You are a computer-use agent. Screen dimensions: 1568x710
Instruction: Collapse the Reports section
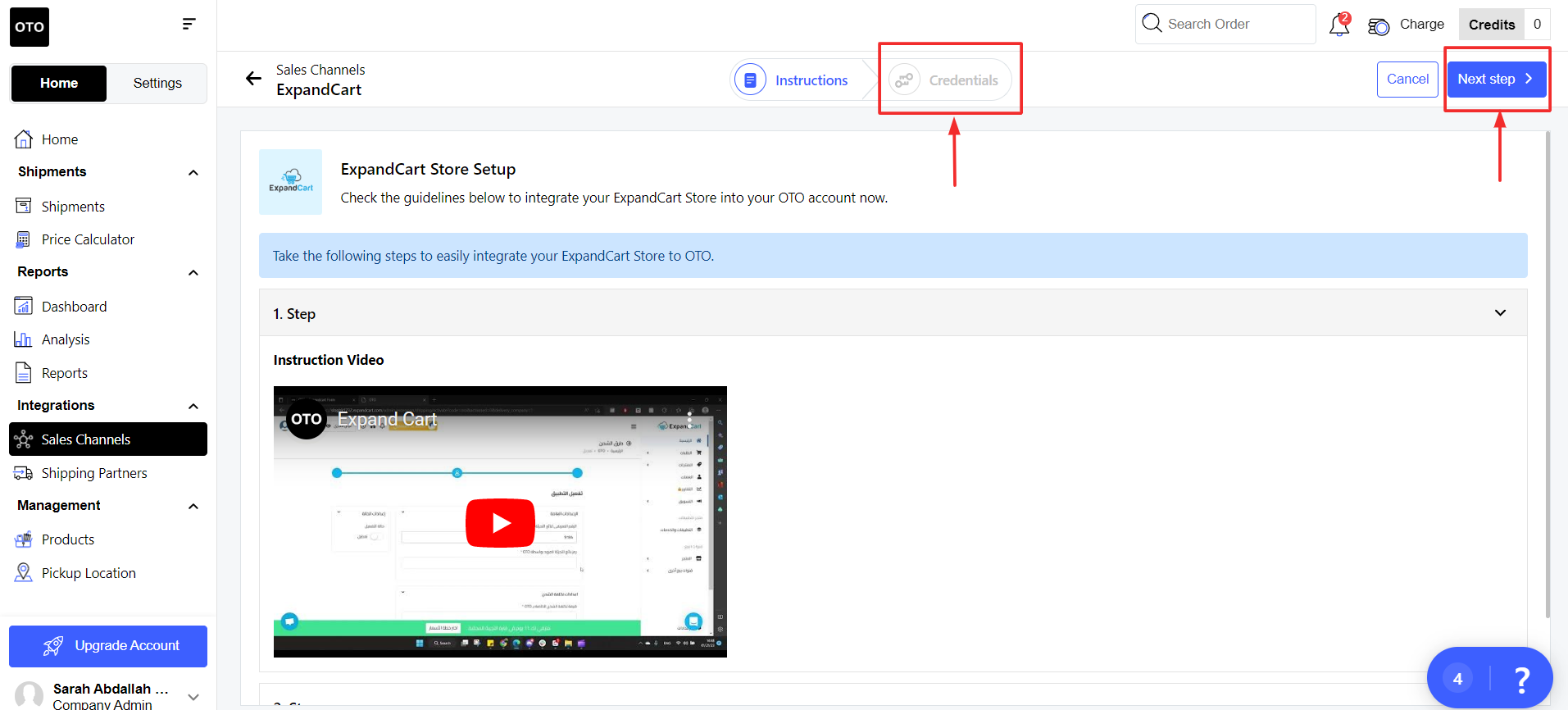193,272
